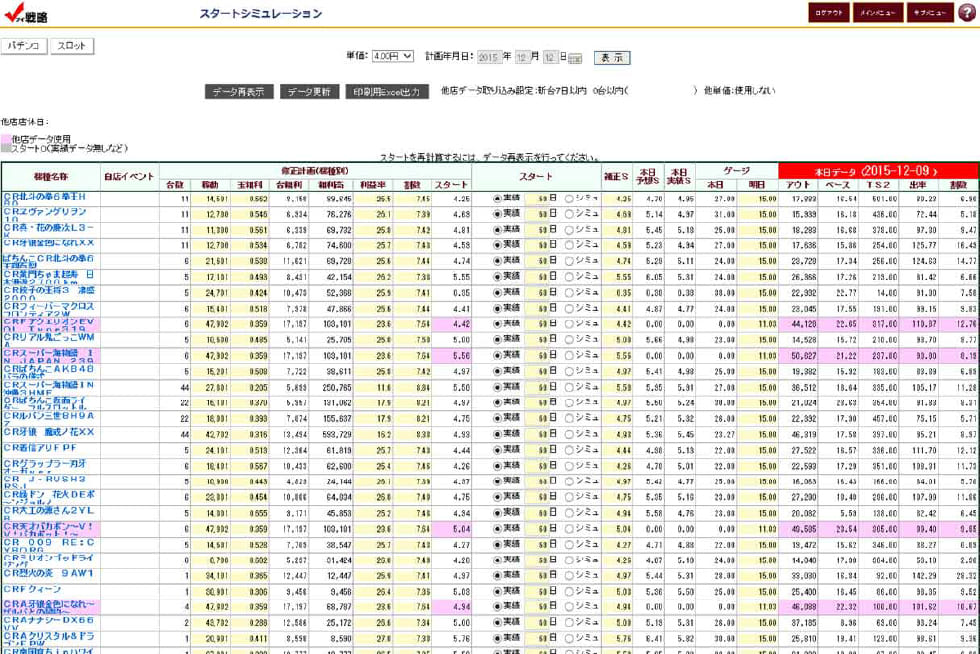
Task: Select シミュ radio for CRヱヴァンゲリヲン row
Action: pyautogui.click(x=570, y=213)
